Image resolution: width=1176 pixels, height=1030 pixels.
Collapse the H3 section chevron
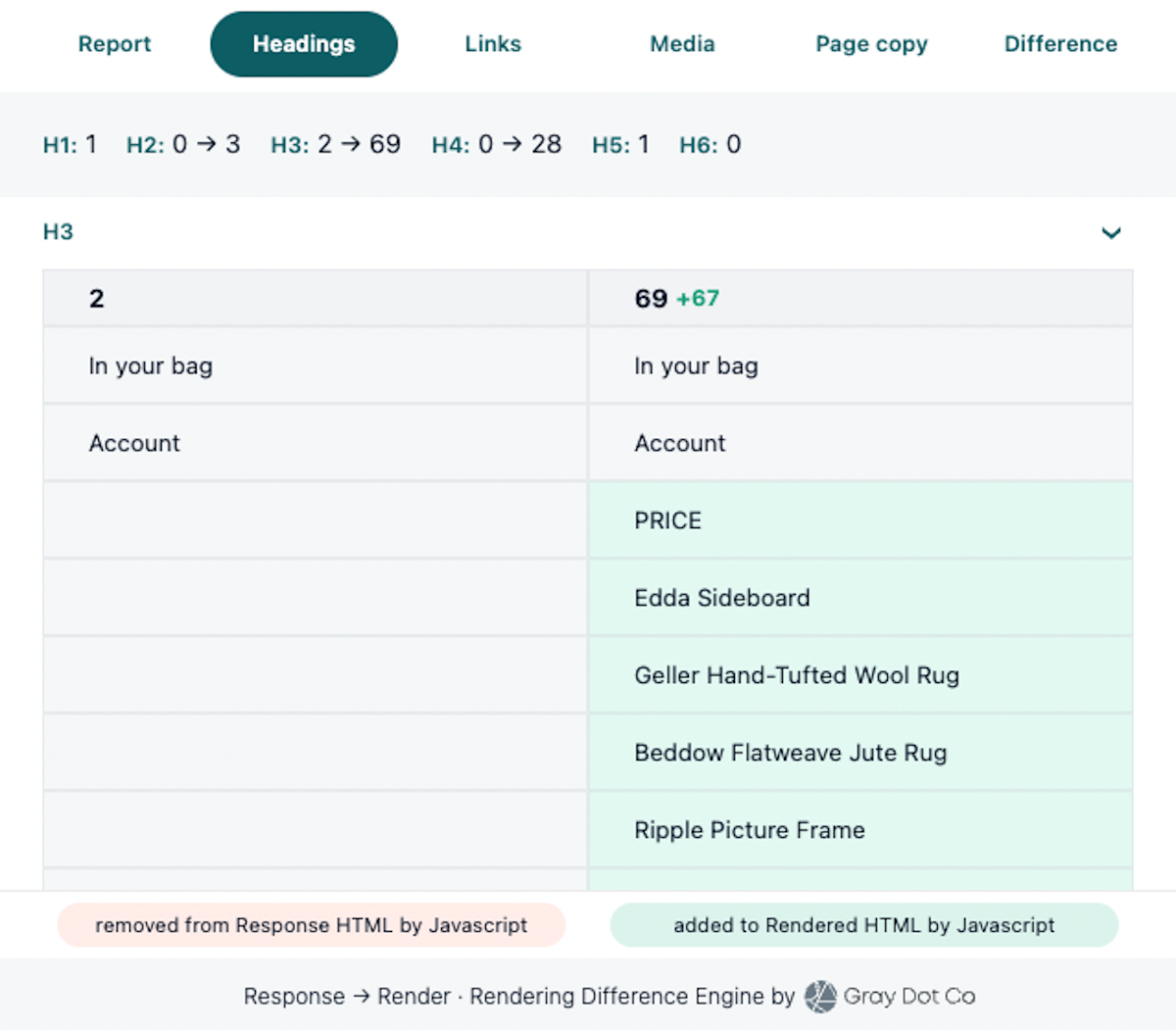1111,233
